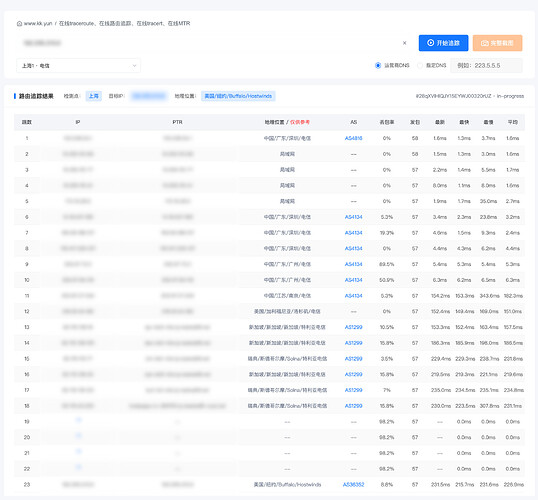Click the 226.0ms average value in hop 23
The height and width of the screenshot is (500, 538).
coord(514,485)
